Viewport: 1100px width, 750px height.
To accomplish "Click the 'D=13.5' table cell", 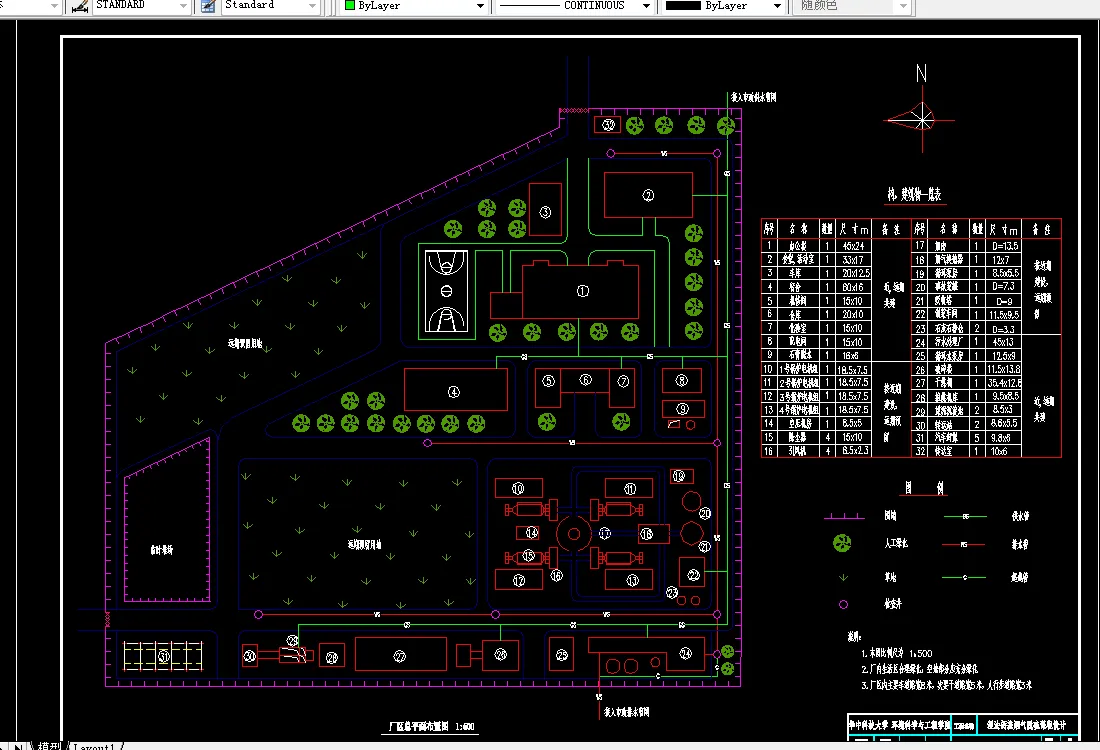I will [1005, 246].
